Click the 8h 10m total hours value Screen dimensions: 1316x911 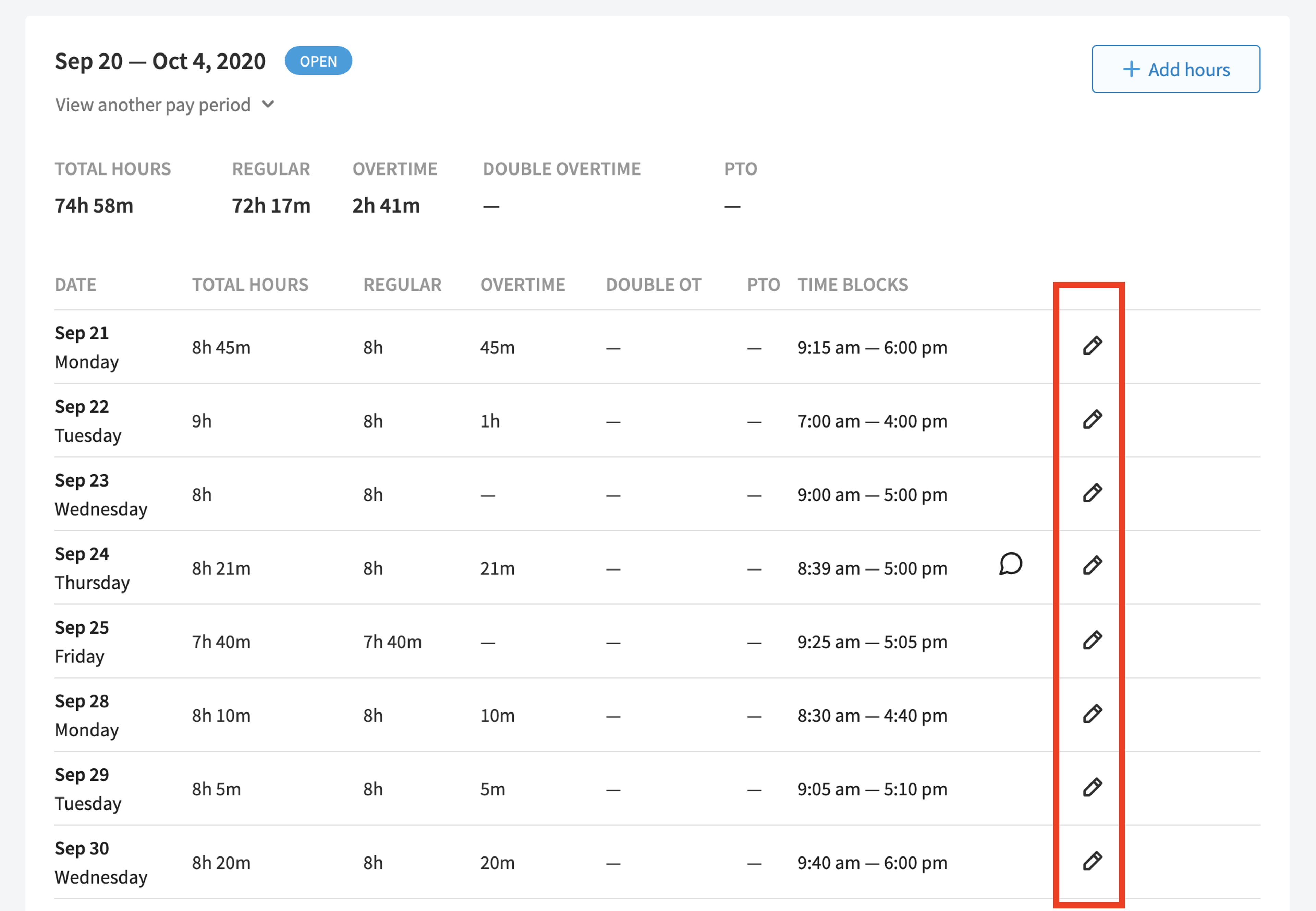(x=221, y=716)
